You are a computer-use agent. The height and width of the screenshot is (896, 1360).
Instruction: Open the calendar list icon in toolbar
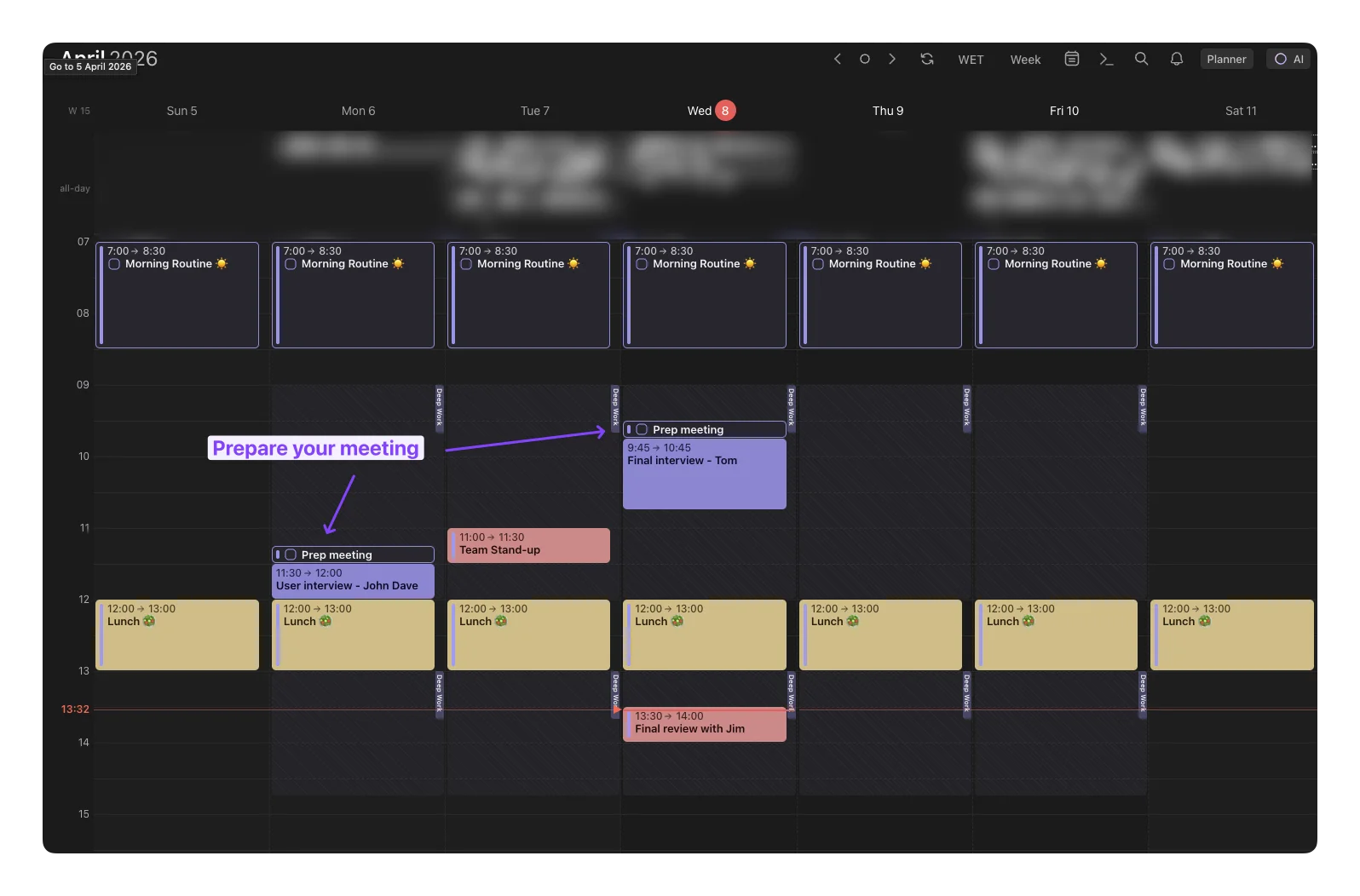1072,59
